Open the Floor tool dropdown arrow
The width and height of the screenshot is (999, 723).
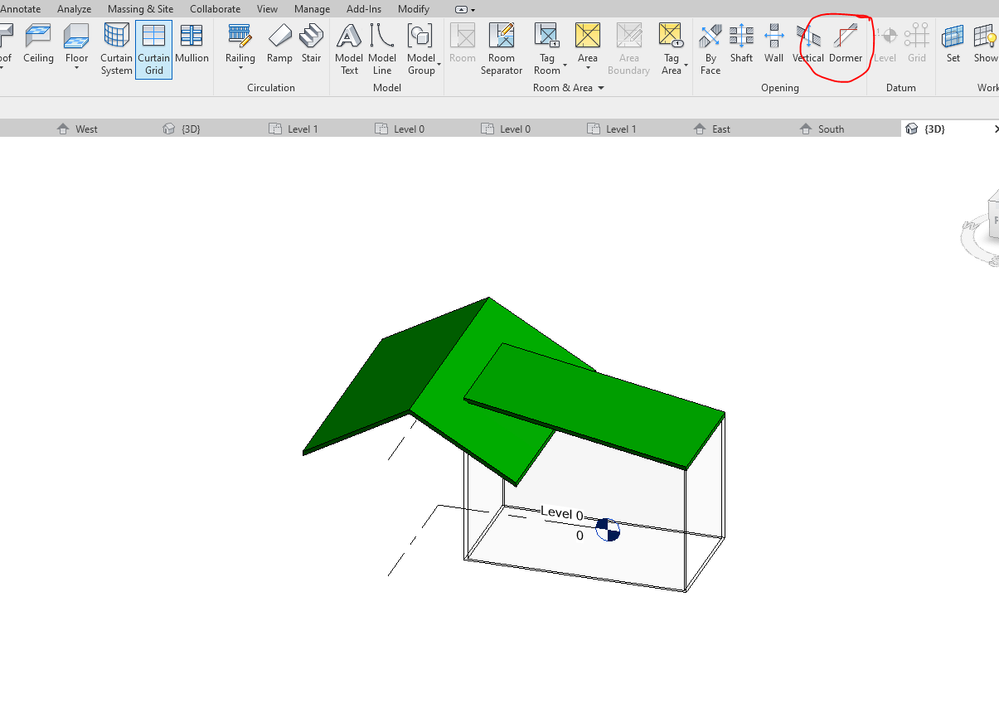coord(76,68)
